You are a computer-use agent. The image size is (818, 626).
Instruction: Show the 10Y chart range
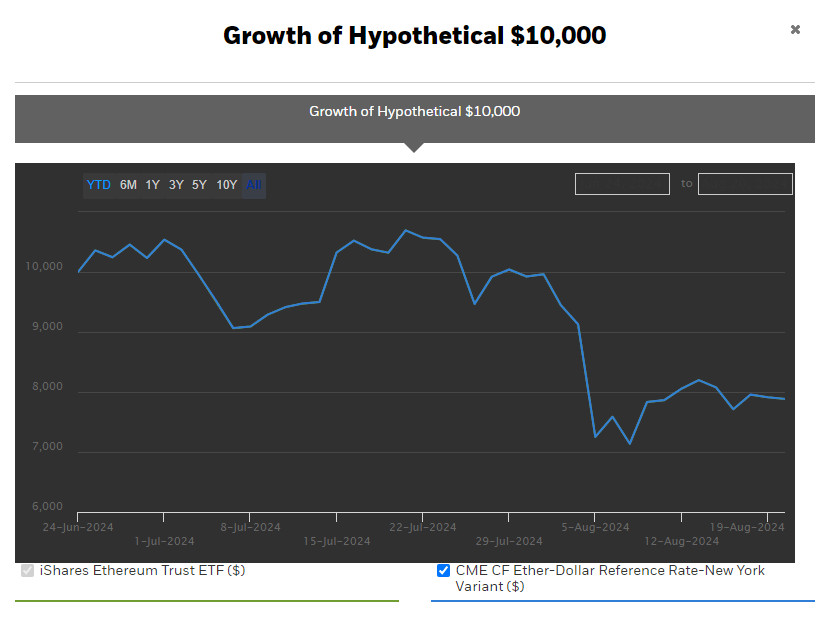click(x=227, y=185)
